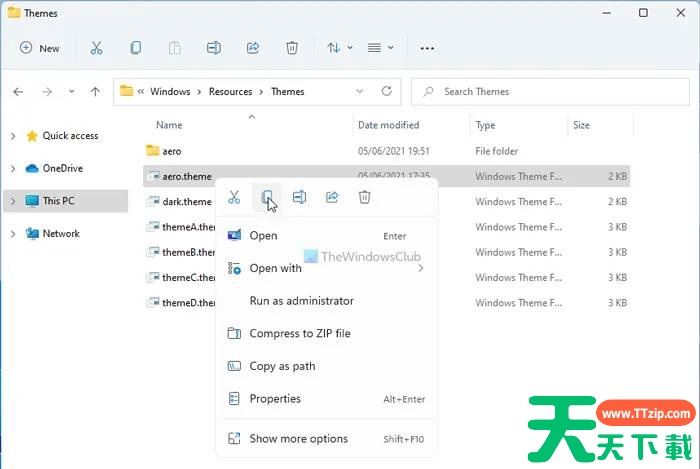
Task: Click the Resources breadcrumb in the address bar
Action: point(230,91)
